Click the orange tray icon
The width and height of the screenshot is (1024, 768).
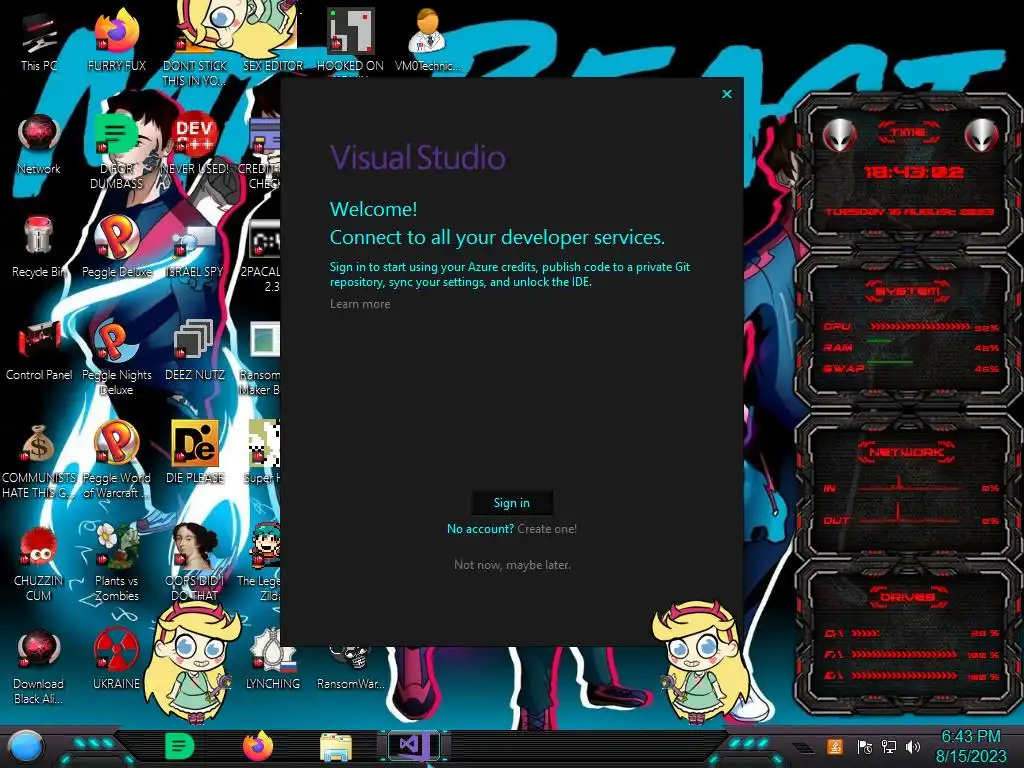(835, 746)
